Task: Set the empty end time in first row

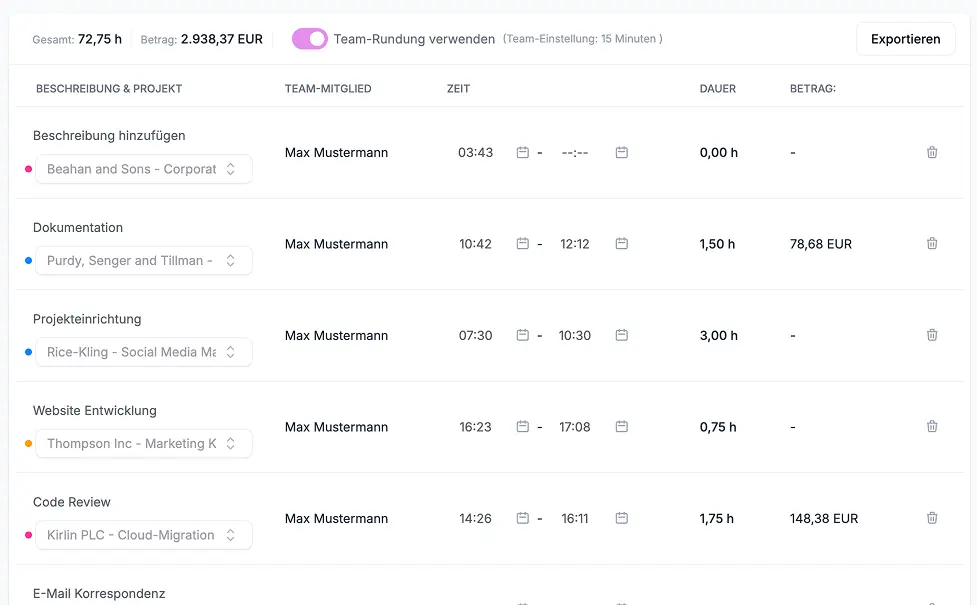Action: pos(575,153)
